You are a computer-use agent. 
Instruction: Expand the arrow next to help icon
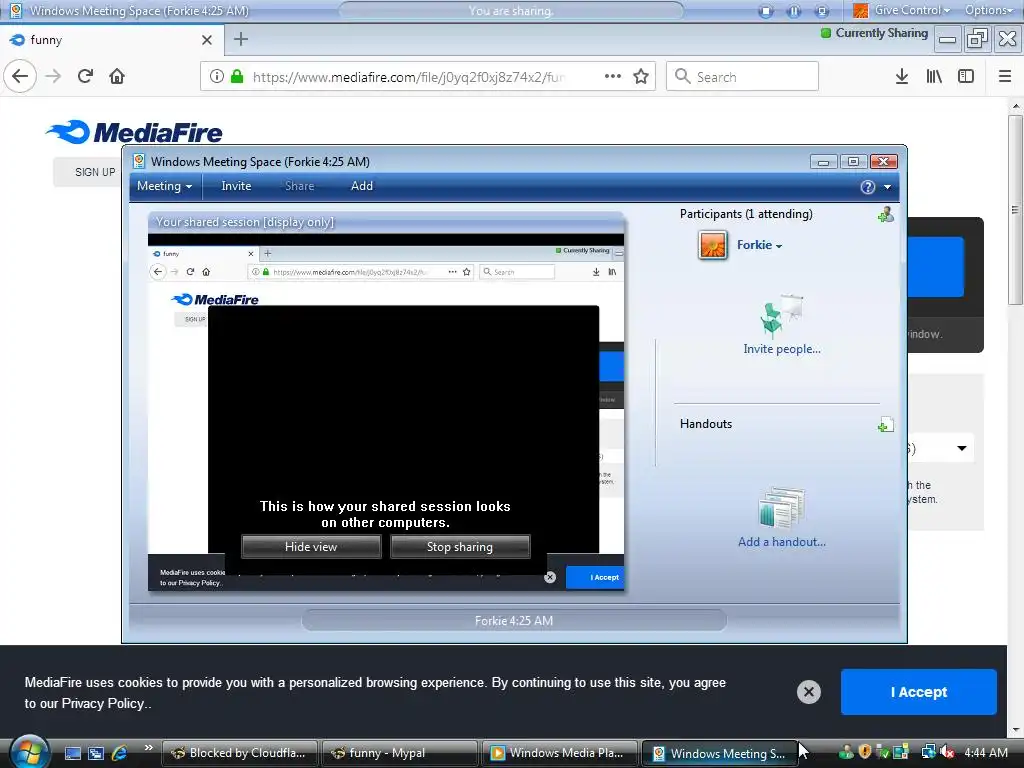point(888,187)
